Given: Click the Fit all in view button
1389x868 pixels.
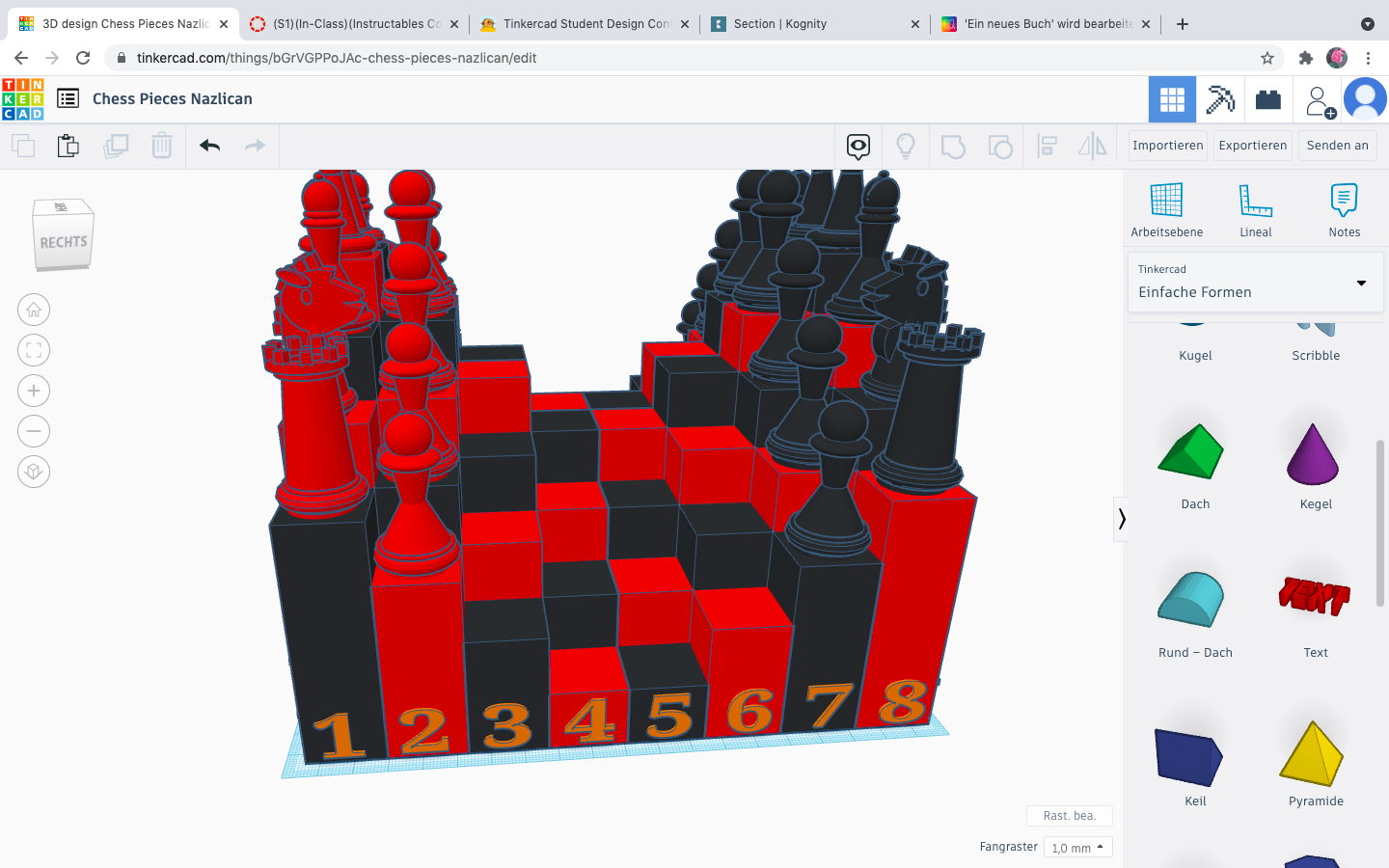Looking at the screenshot, I should tap(34, 350).
